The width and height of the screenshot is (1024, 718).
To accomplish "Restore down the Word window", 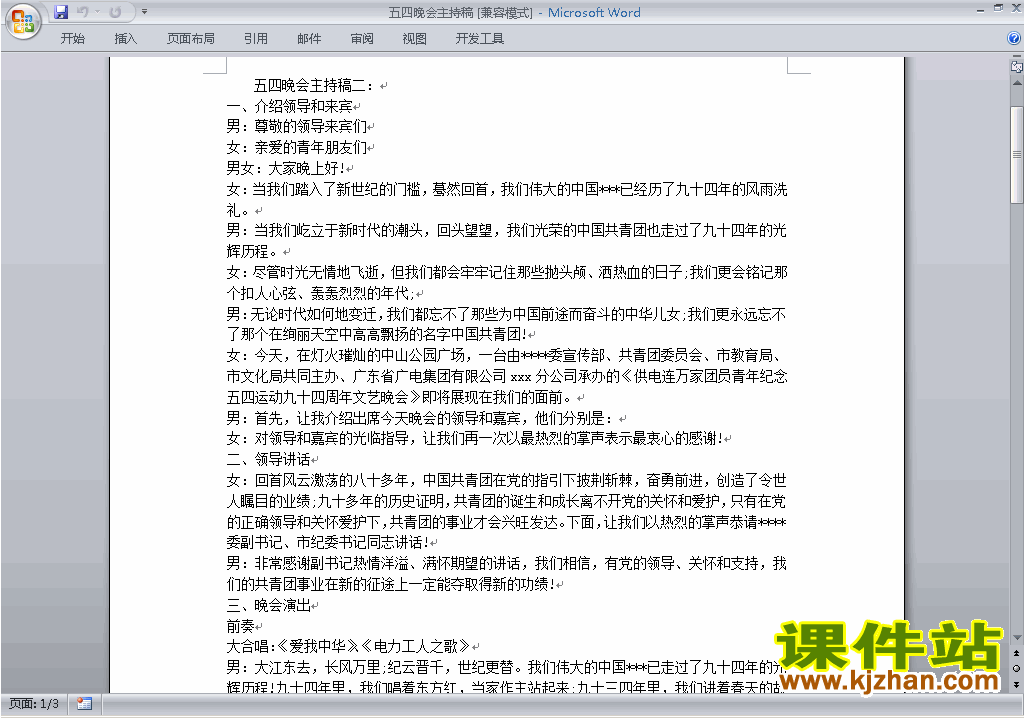I will pos(999,8).
